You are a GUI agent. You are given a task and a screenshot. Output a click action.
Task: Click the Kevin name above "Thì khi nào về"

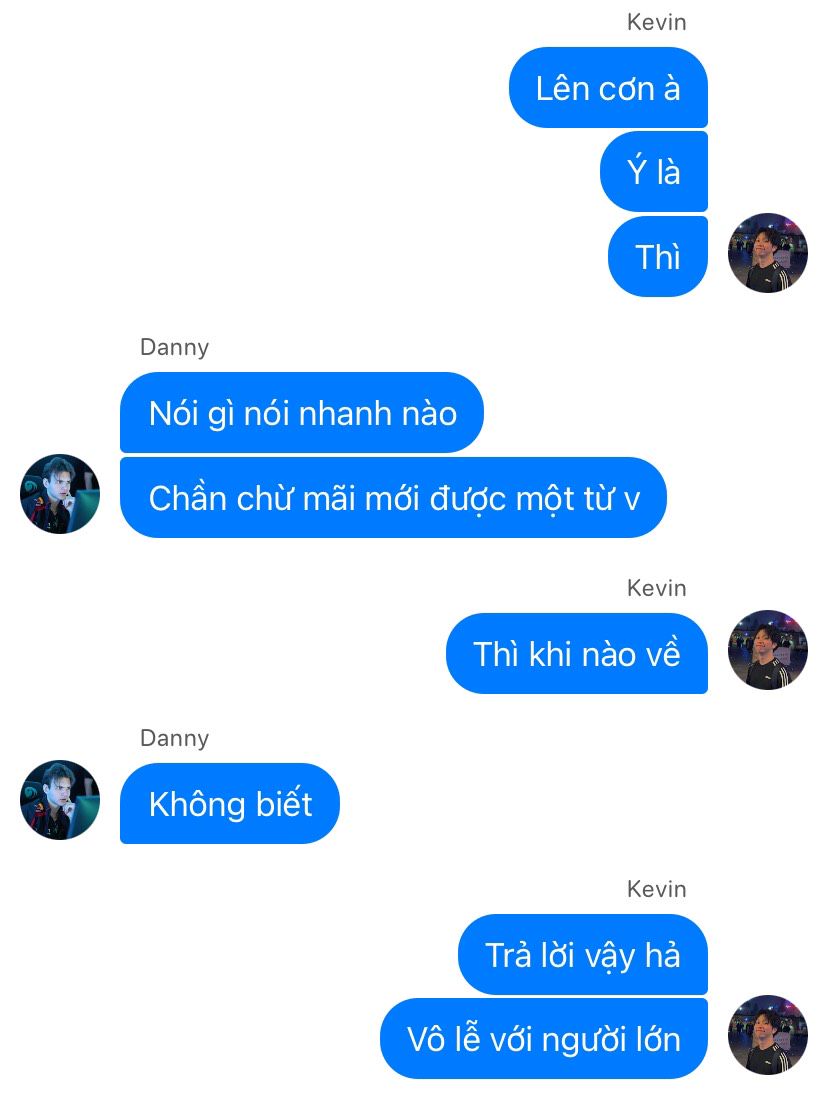[x=656, y=588]
